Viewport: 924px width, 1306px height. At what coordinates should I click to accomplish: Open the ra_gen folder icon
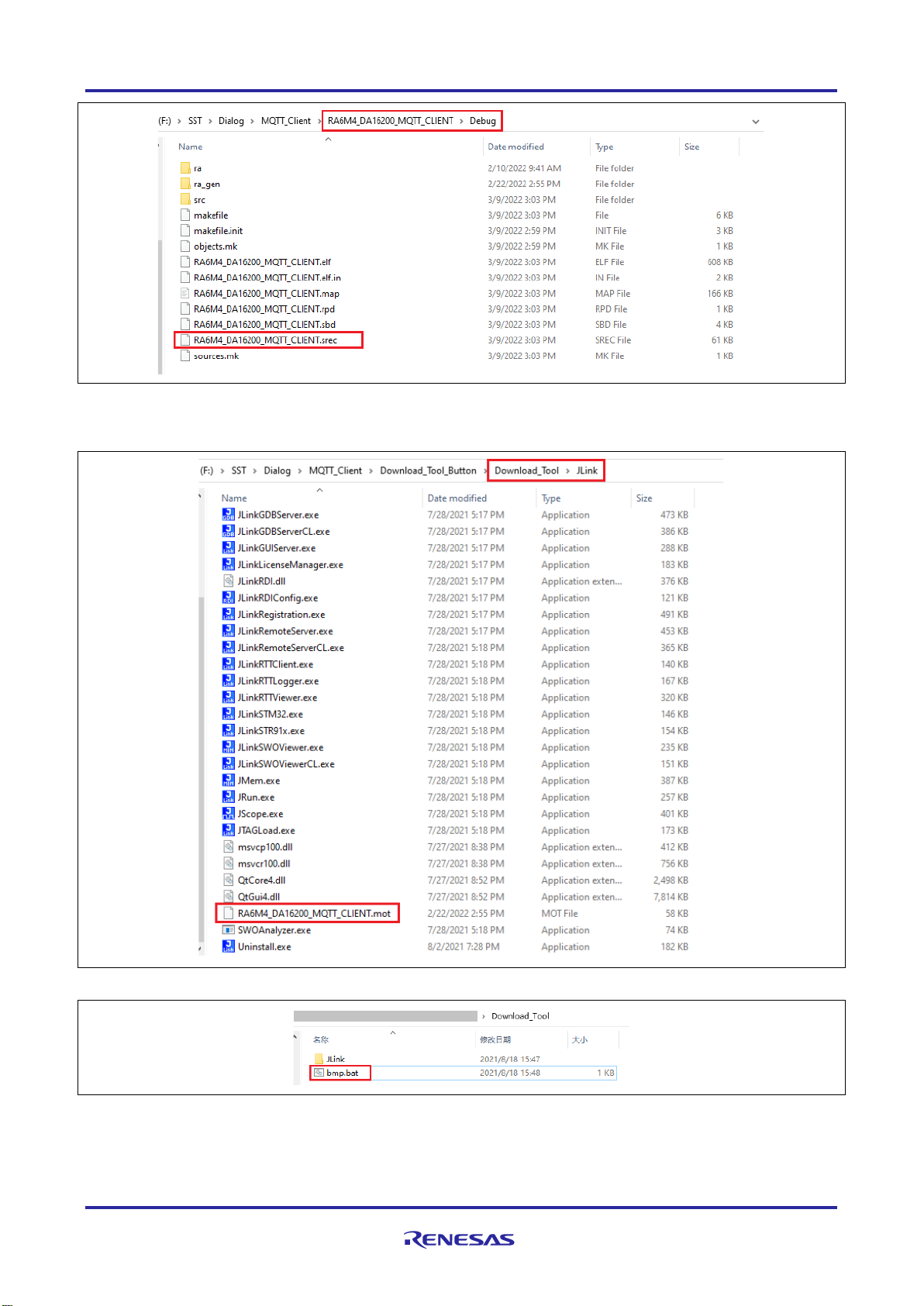185,184
